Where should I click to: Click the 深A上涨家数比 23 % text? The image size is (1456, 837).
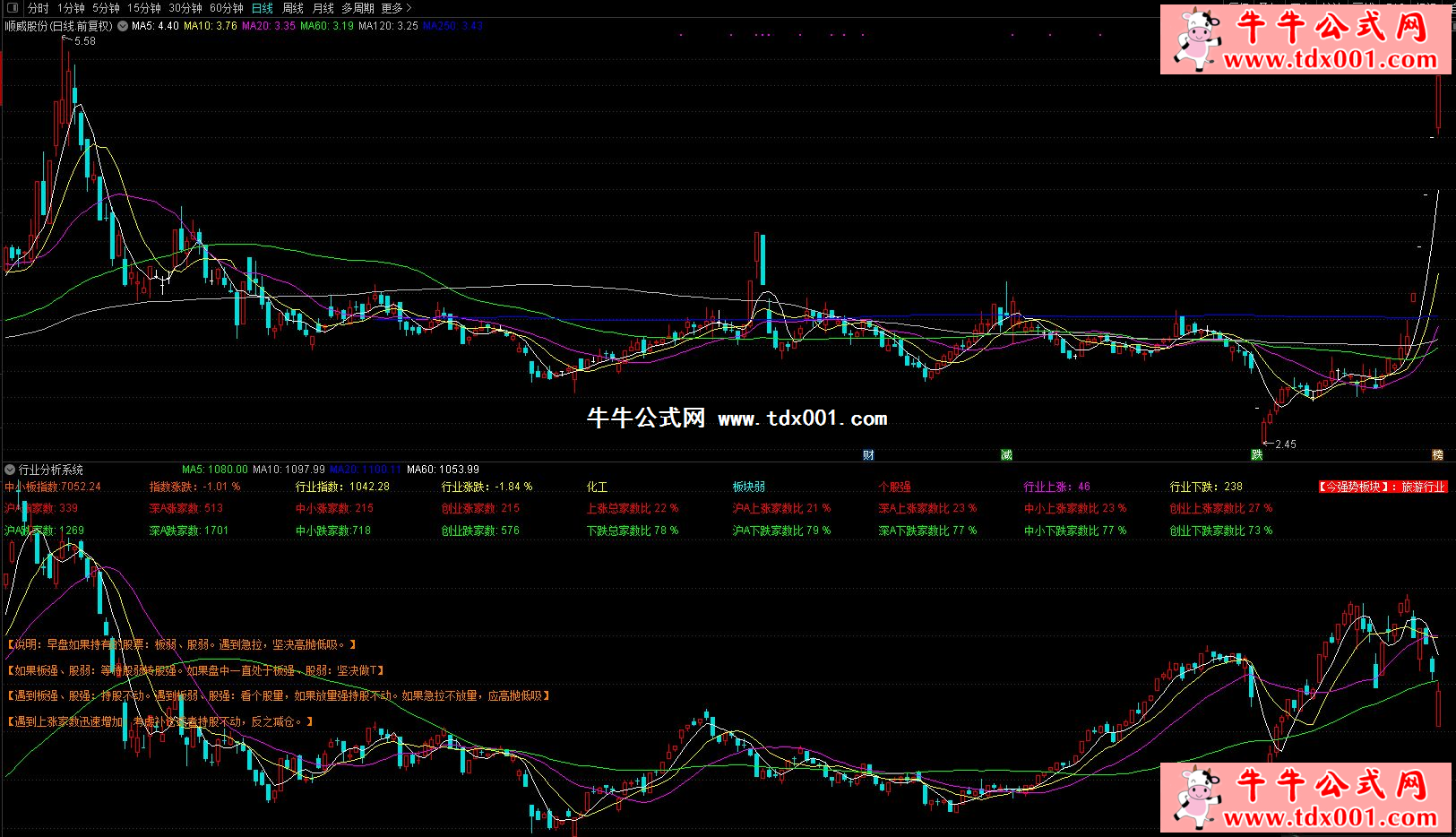pos(927,508)
